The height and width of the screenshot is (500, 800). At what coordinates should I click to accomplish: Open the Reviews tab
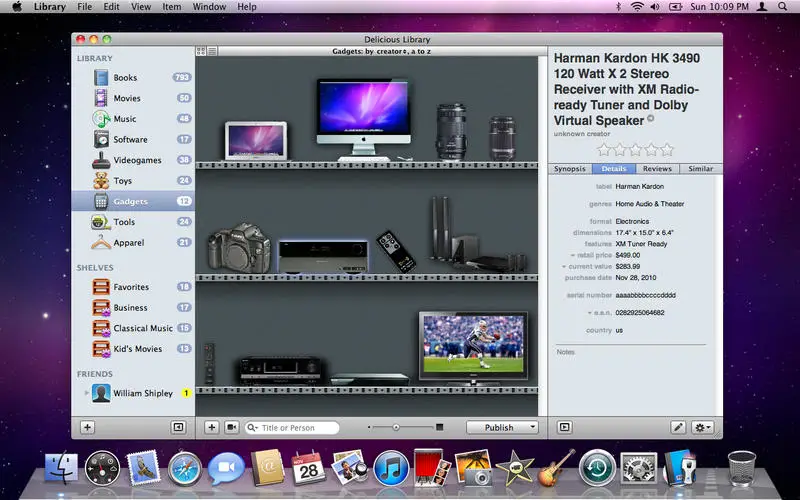coord(657,169)
